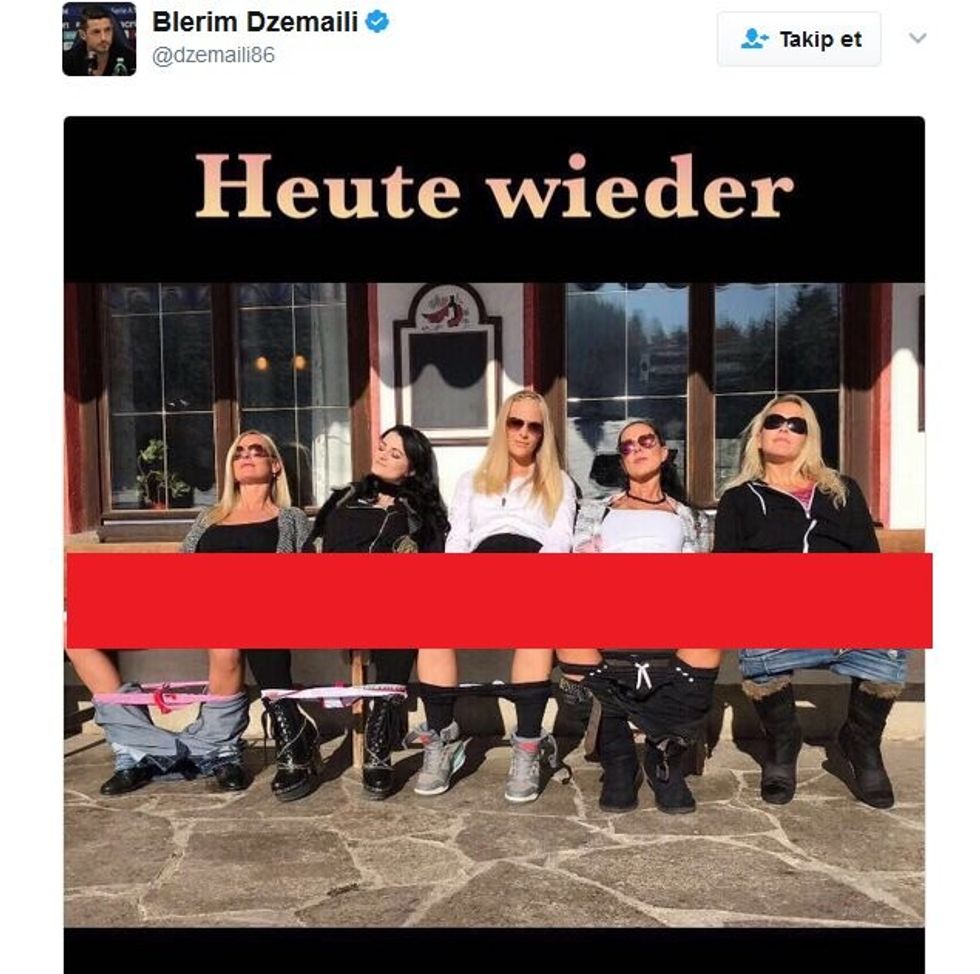
Task: Click the glowing lamps in the window
Action: (280, 363)
